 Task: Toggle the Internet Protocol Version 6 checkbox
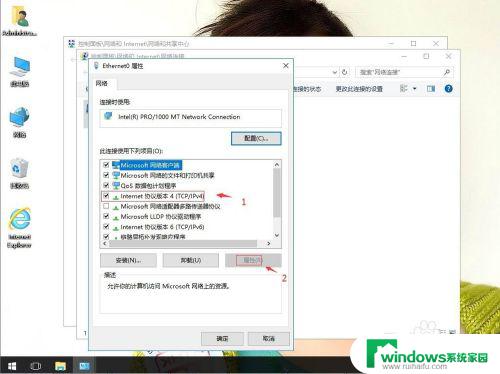coord(106,227)
